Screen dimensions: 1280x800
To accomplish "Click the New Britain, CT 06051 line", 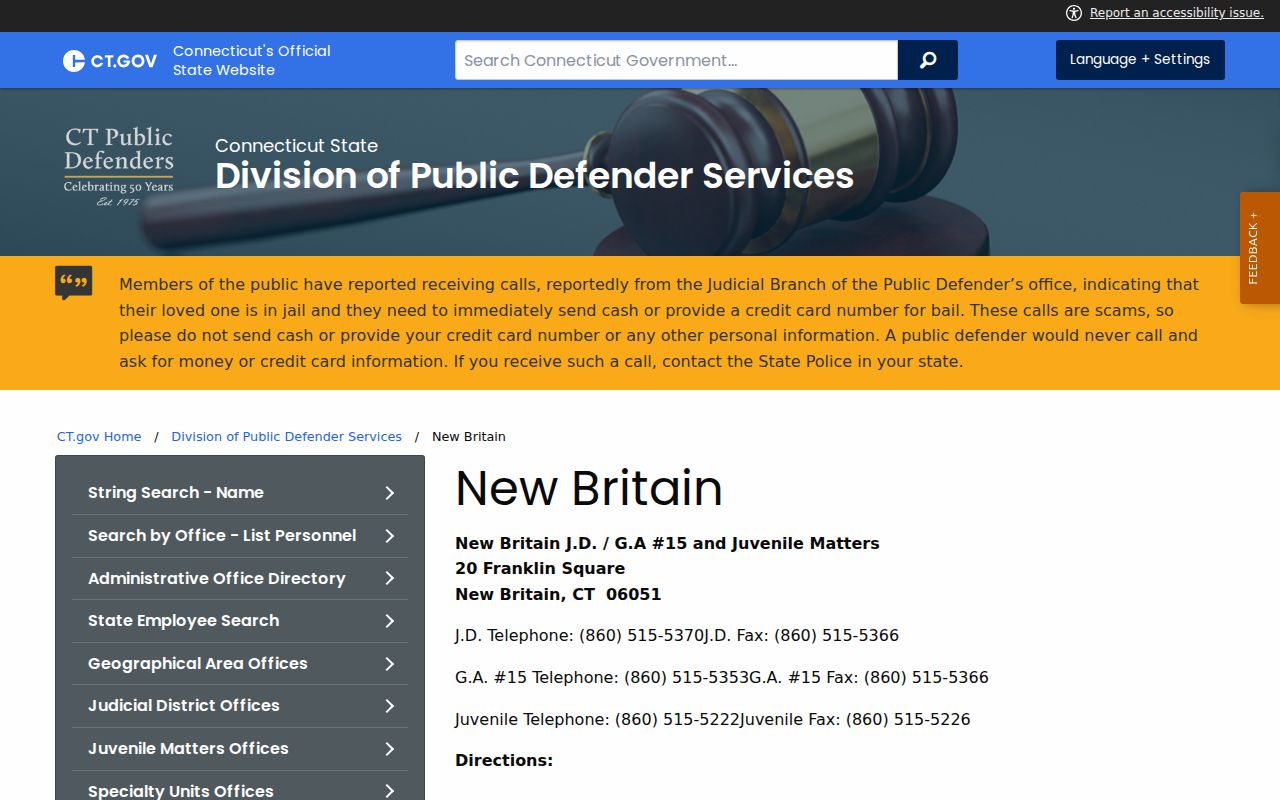I will click(x=558, y=595).
